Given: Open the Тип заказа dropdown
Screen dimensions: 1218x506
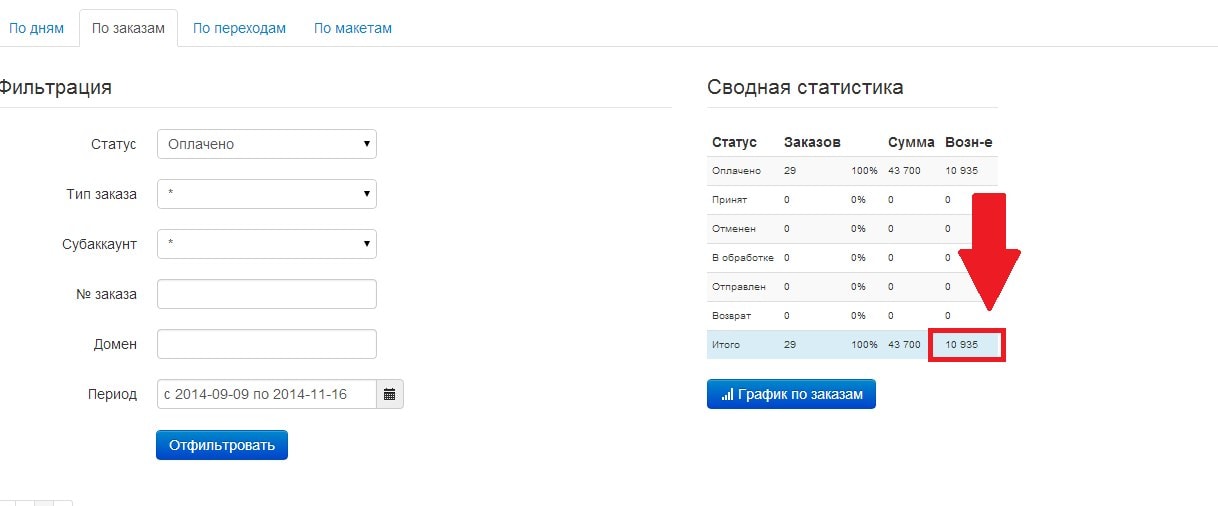Looking at the screenshot, I should [x=267, y=194].
